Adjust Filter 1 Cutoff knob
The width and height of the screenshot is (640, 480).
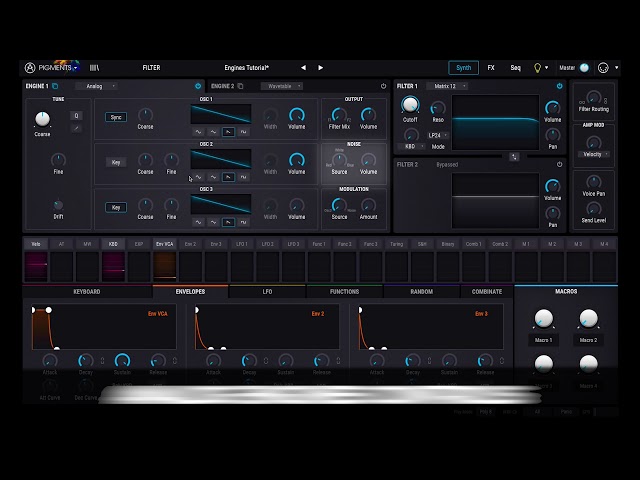pos(410,105)
